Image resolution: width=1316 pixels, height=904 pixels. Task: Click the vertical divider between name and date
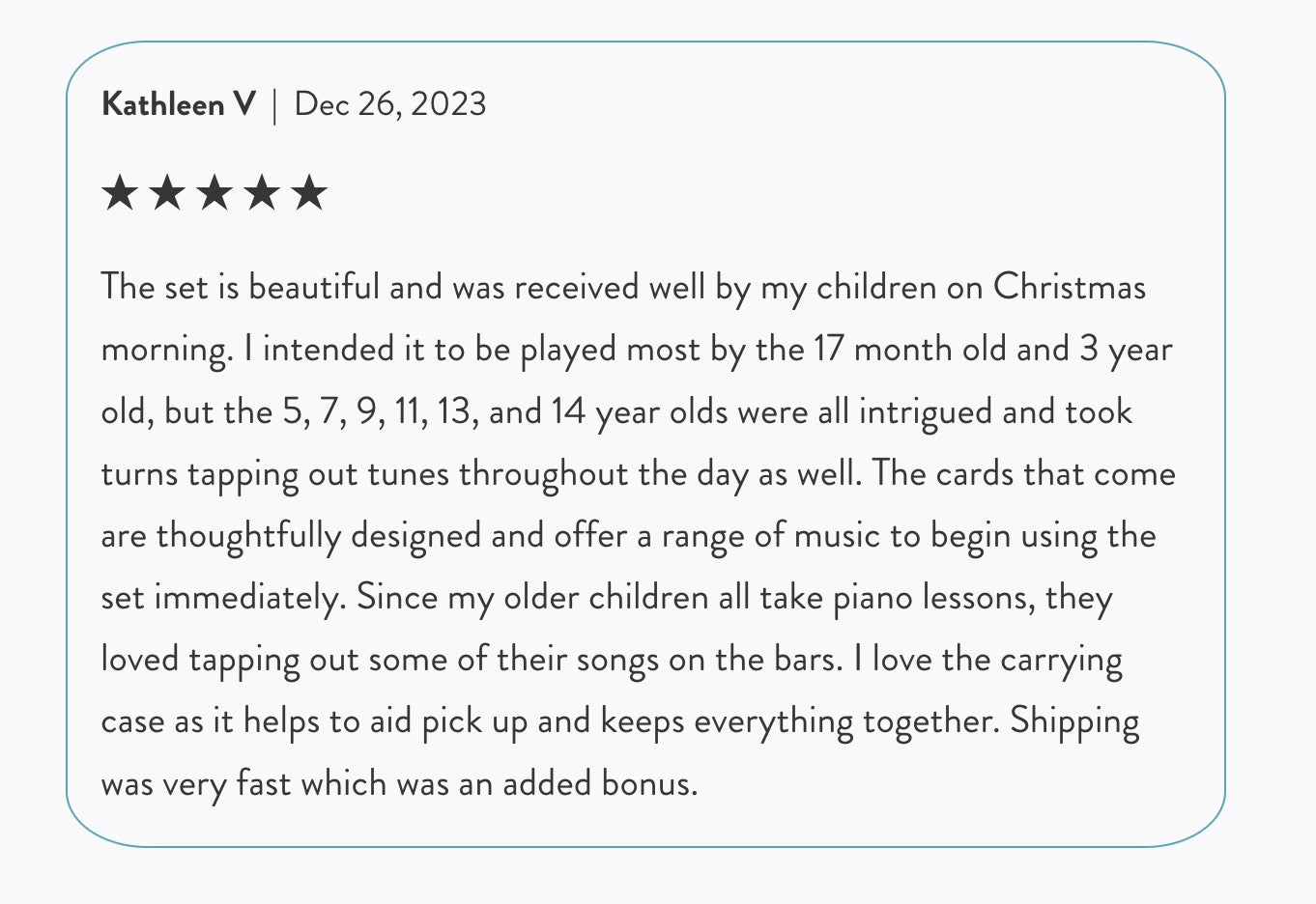(275, 105)
